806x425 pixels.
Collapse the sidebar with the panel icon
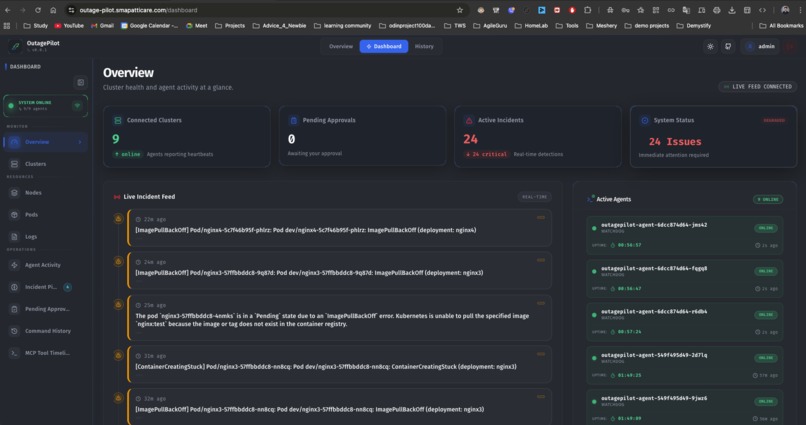point(81,82)
